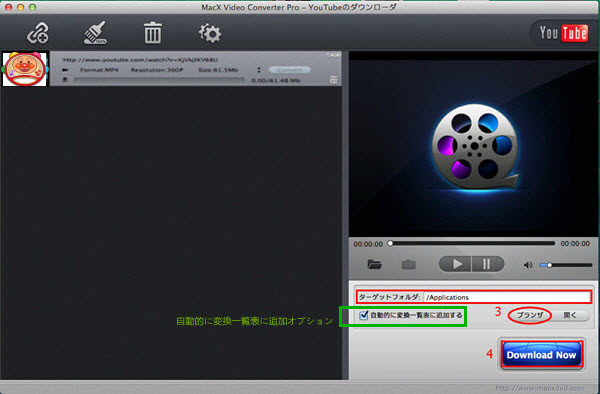Delete the video item with small trash icon
Screen dimensions: 600x394
click(x=334, y=80)
